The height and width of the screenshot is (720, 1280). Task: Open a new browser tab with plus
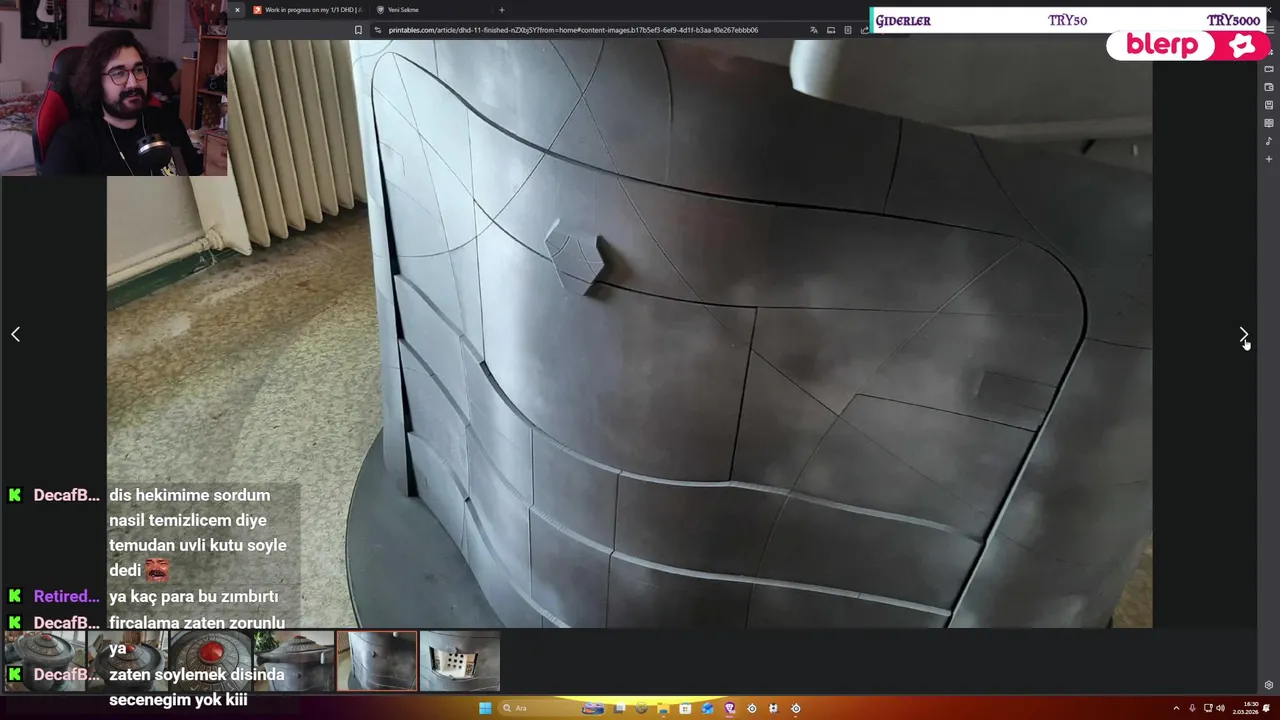[501, 10]
